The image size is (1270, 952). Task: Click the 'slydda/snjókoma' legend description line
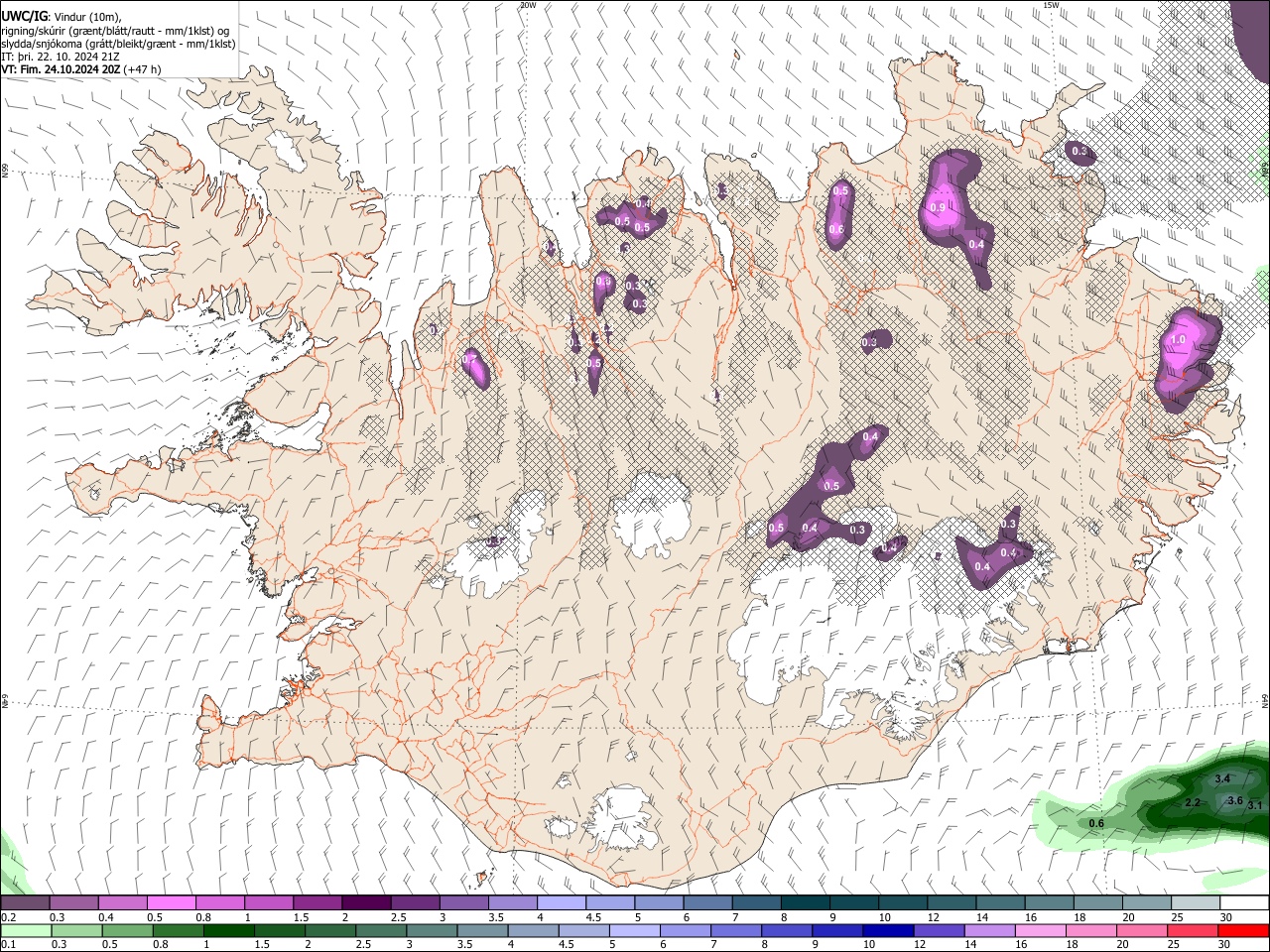pyautogui.click(x=118, y=44)
